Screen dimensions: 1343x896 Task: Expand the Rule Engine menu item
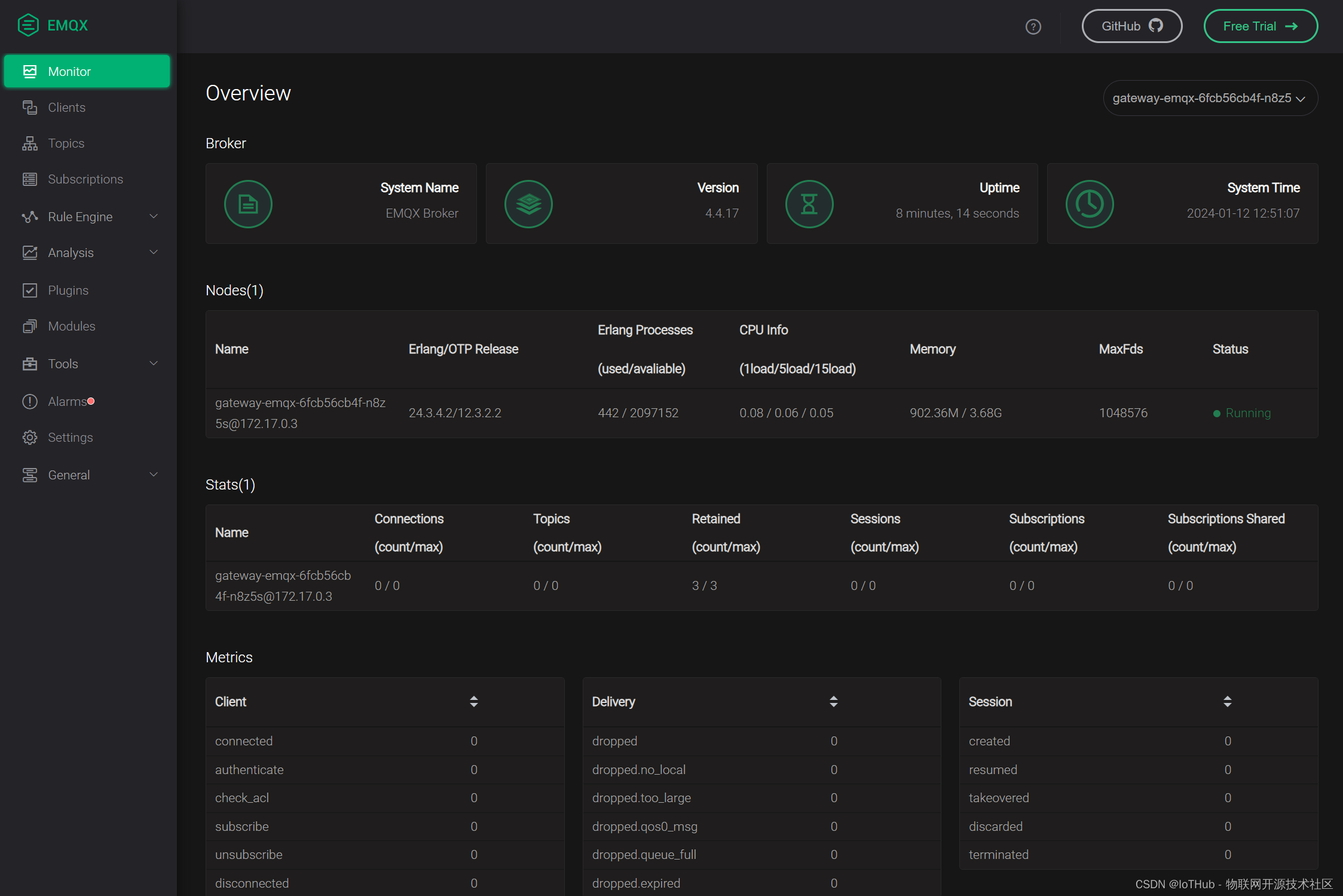(x=90, y=216)
